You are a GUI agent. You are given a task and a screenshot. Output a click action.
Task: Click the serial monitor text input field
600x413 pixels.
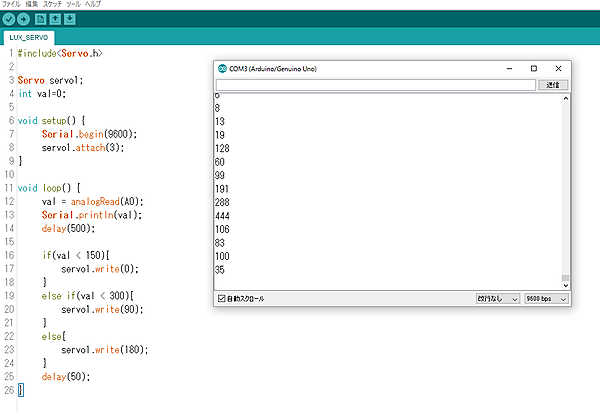coord(376,85)
